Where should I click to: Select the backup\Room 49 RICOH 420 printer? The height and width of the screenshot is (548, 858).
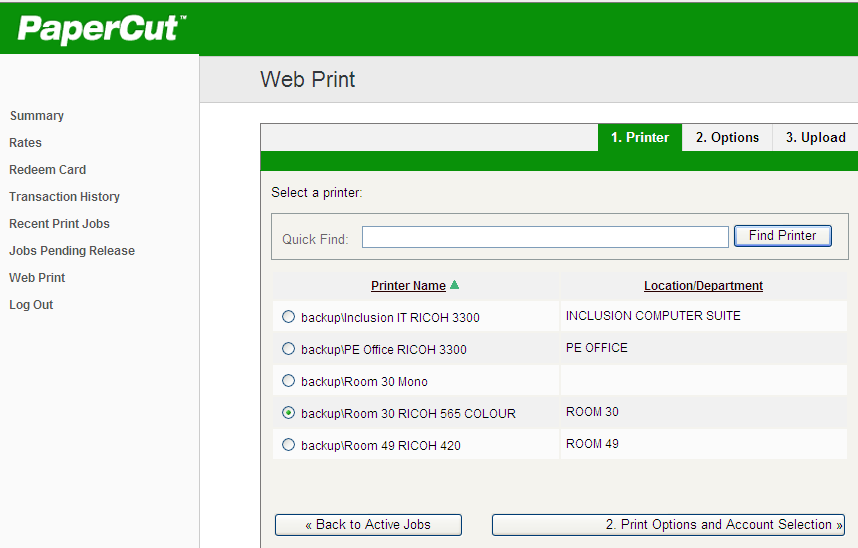[x=289, y=445]
